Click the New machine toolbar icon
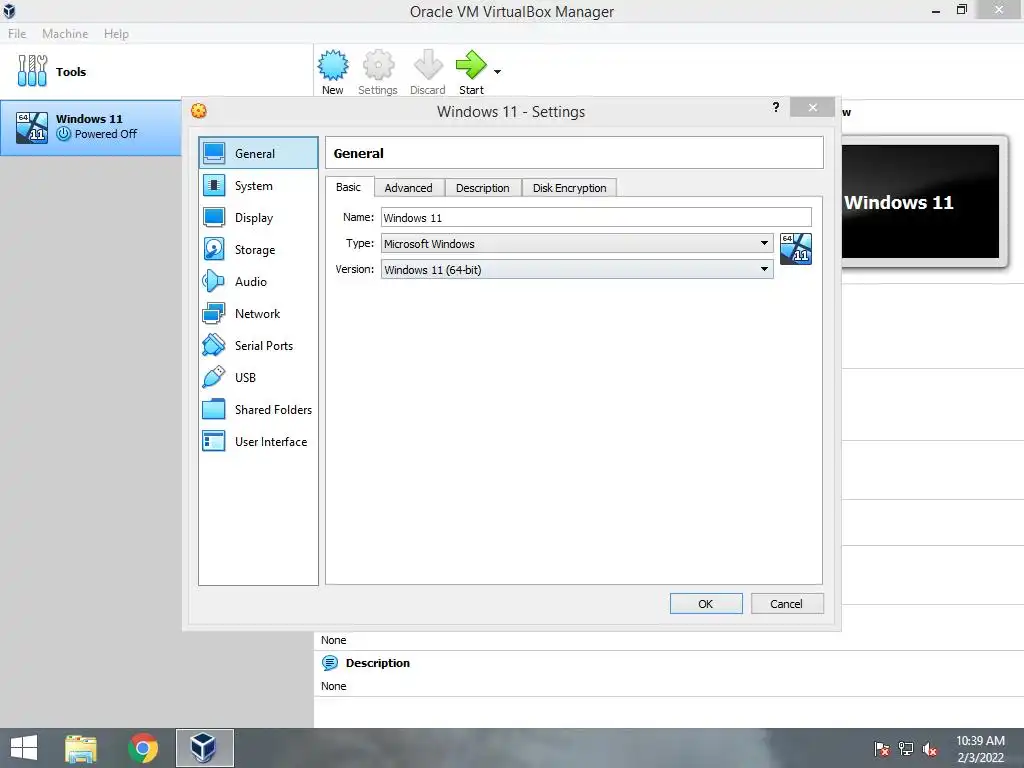Screen dimensions: 1024x768 point(332,65)
